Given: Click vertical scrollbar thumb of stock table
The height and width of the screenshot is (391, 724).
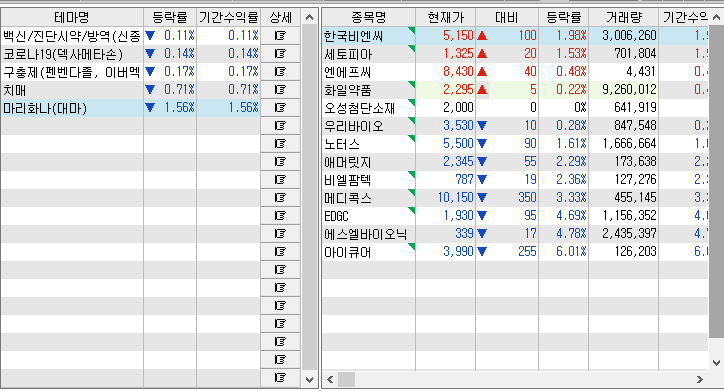Looking at the screenshot, I should [716, 181].
